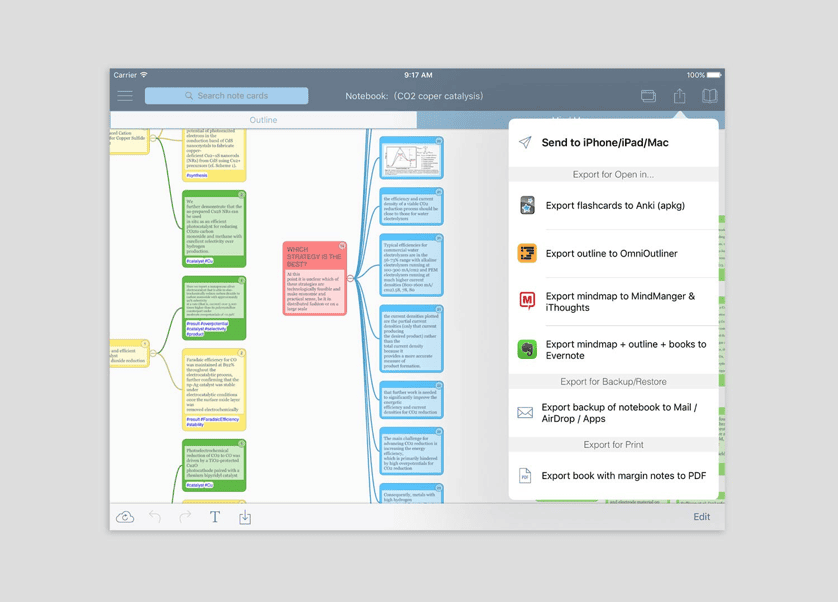
Task: Tap the cloud sync icon
Action: 125,517
